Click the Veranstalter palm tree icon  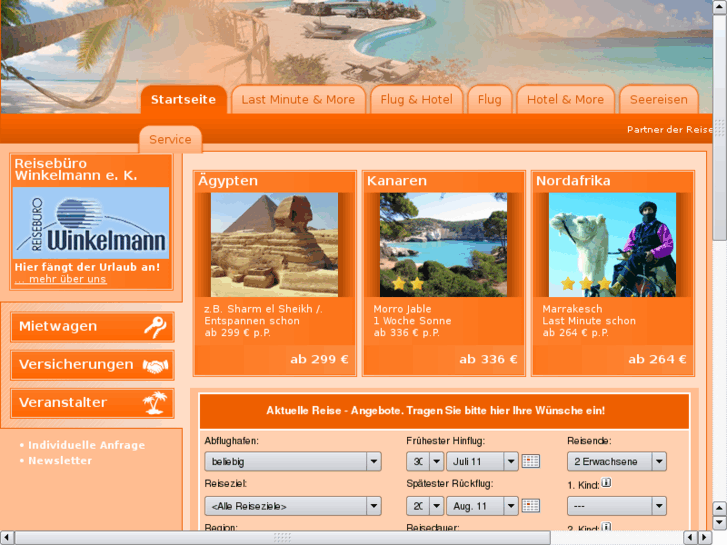coord(155,403)
